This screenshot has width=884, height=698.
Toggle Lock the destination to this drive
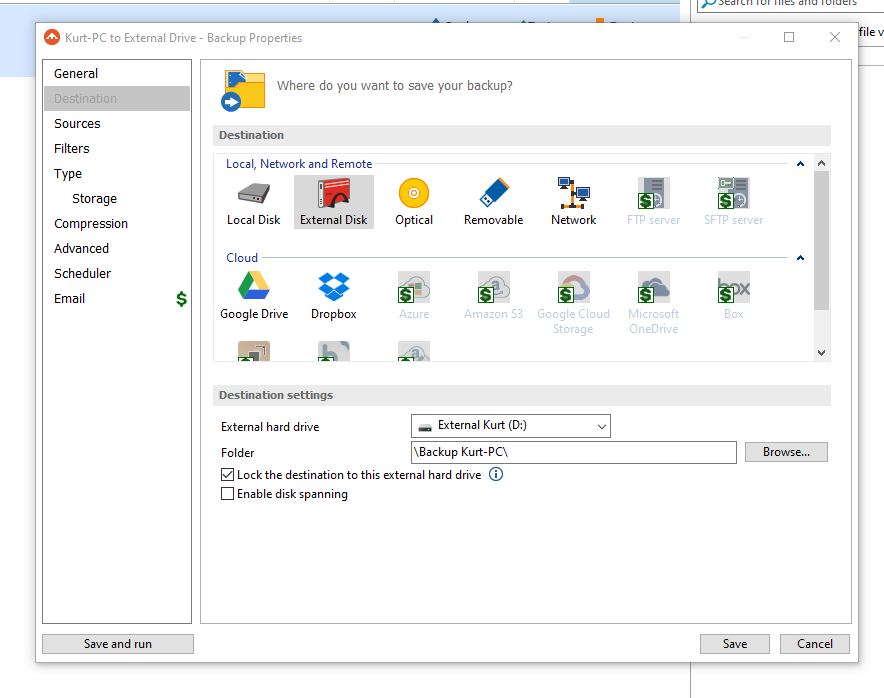227,475
